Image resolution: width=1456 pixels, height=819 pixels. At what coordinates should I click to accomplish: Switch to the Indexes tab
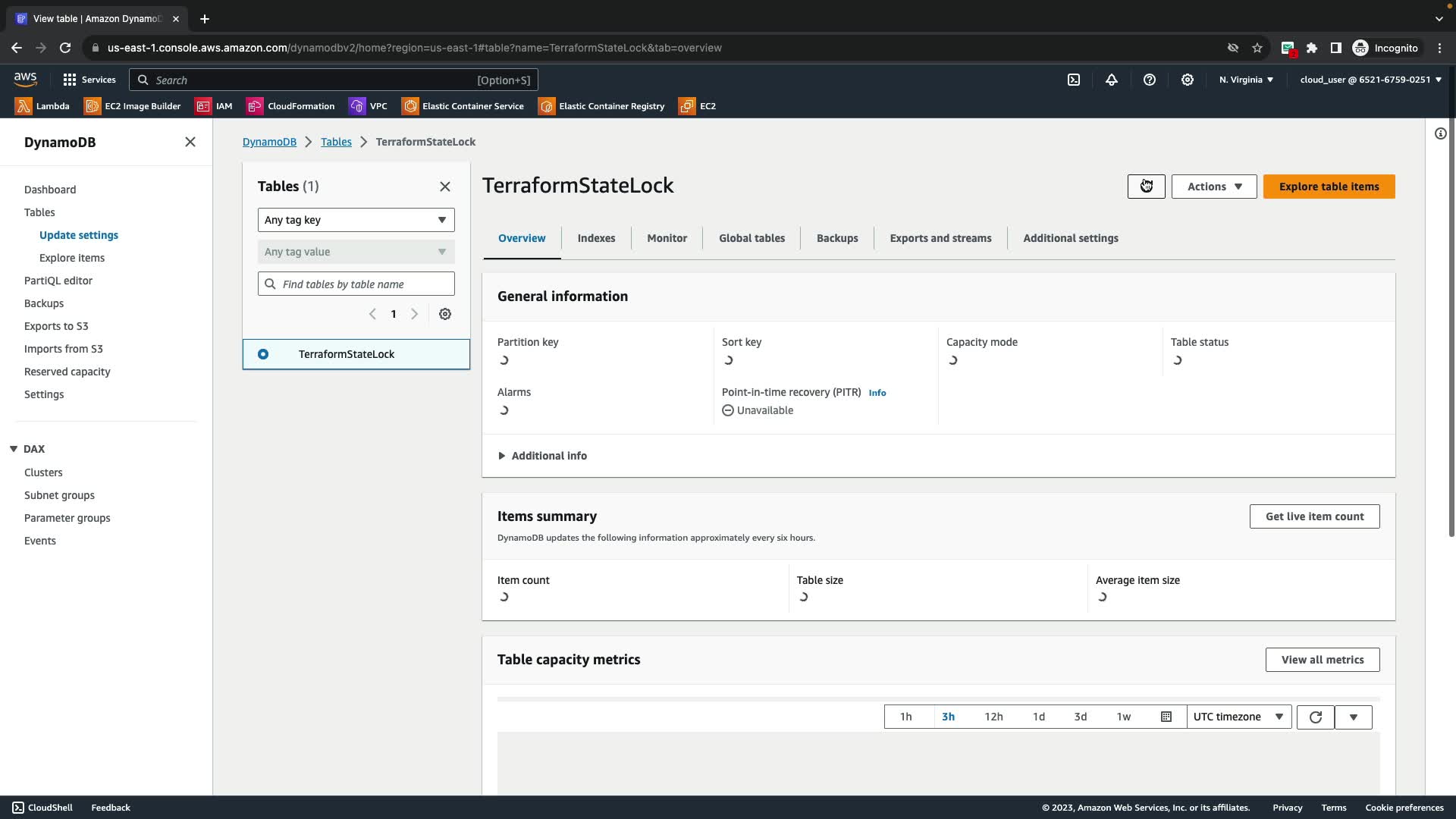click(596, 238)
